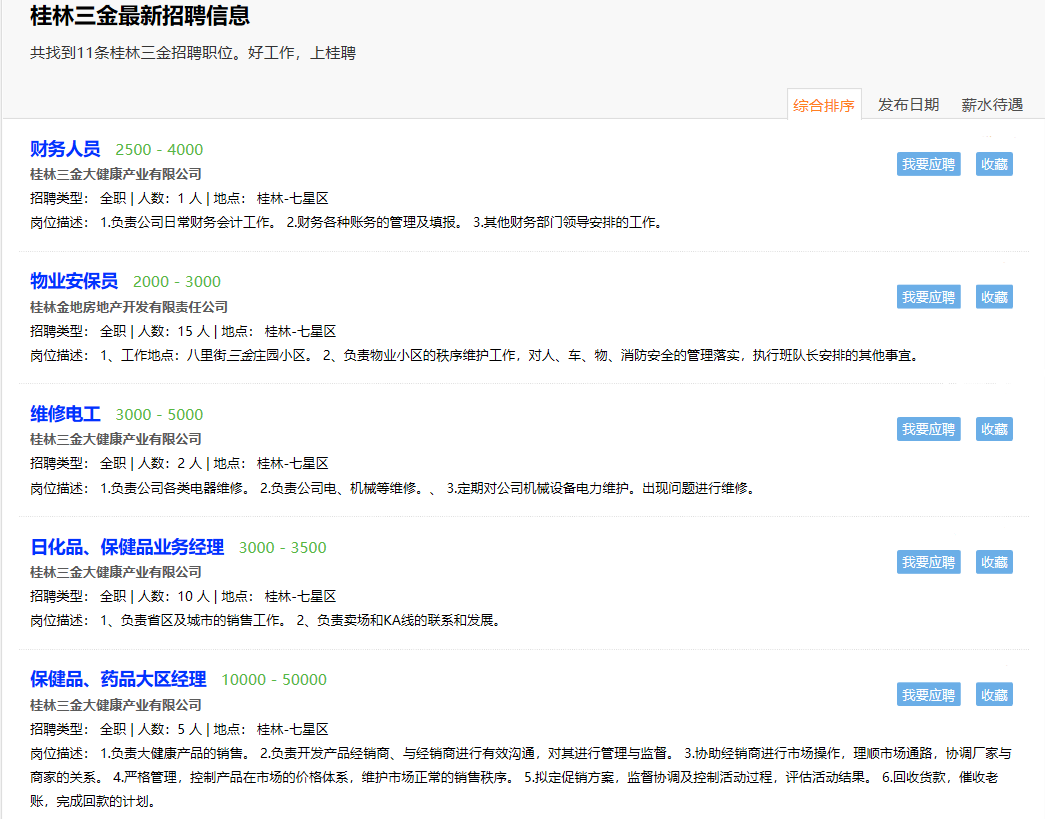The width and height of the screenshot is (1045, 819).
Task: Save the 日化品、保健品业务经理 job to favorites
Action: point(994,562)
